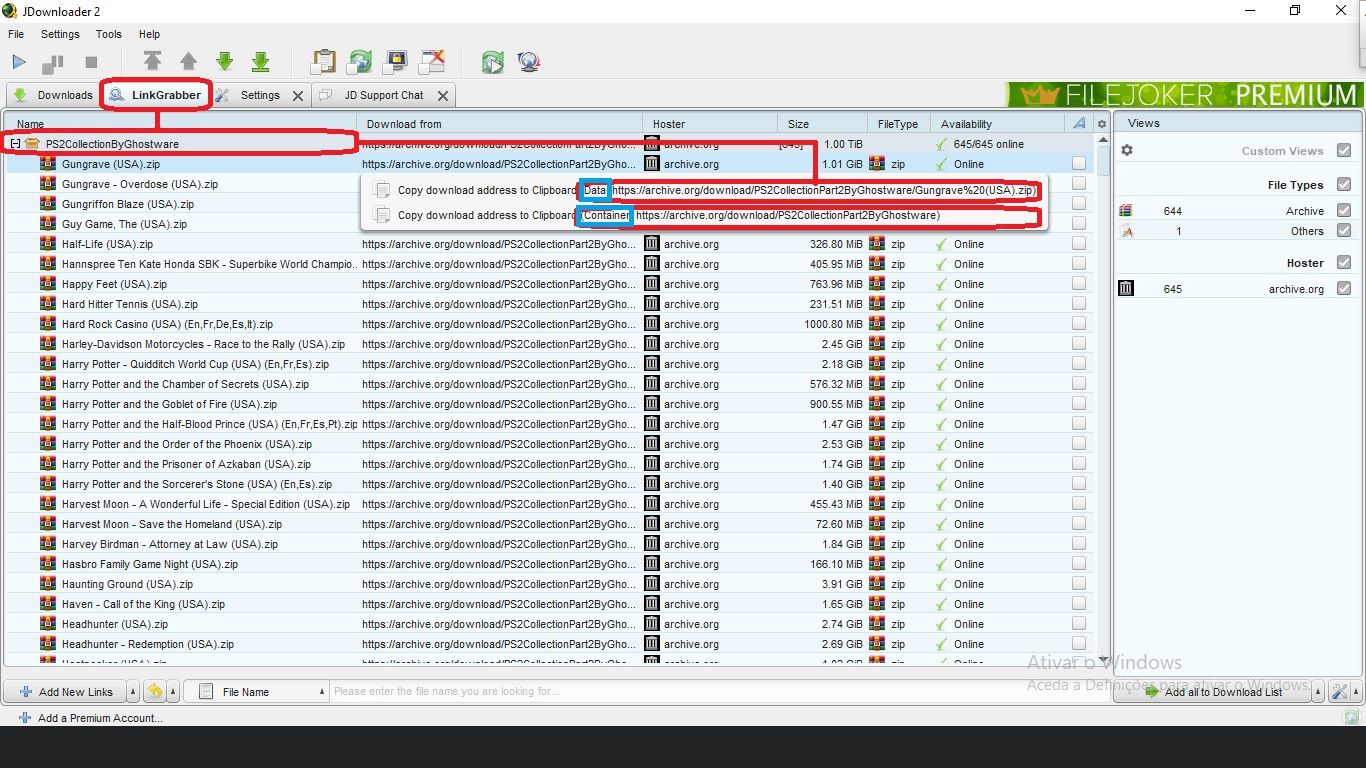Click reconnect play toolbar icon
The height and width of the screenshot is (768, 1366).
[x=493, y=62]
